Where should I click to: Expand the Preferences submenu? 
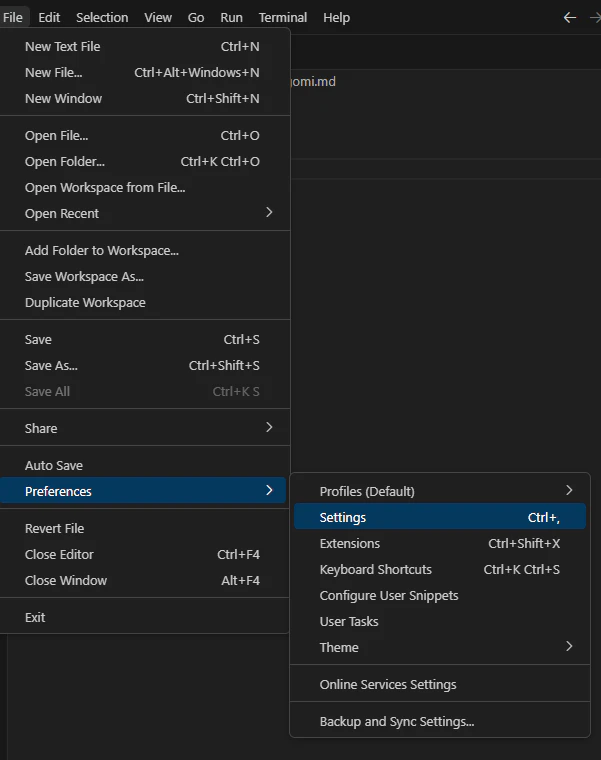point(143,491)
